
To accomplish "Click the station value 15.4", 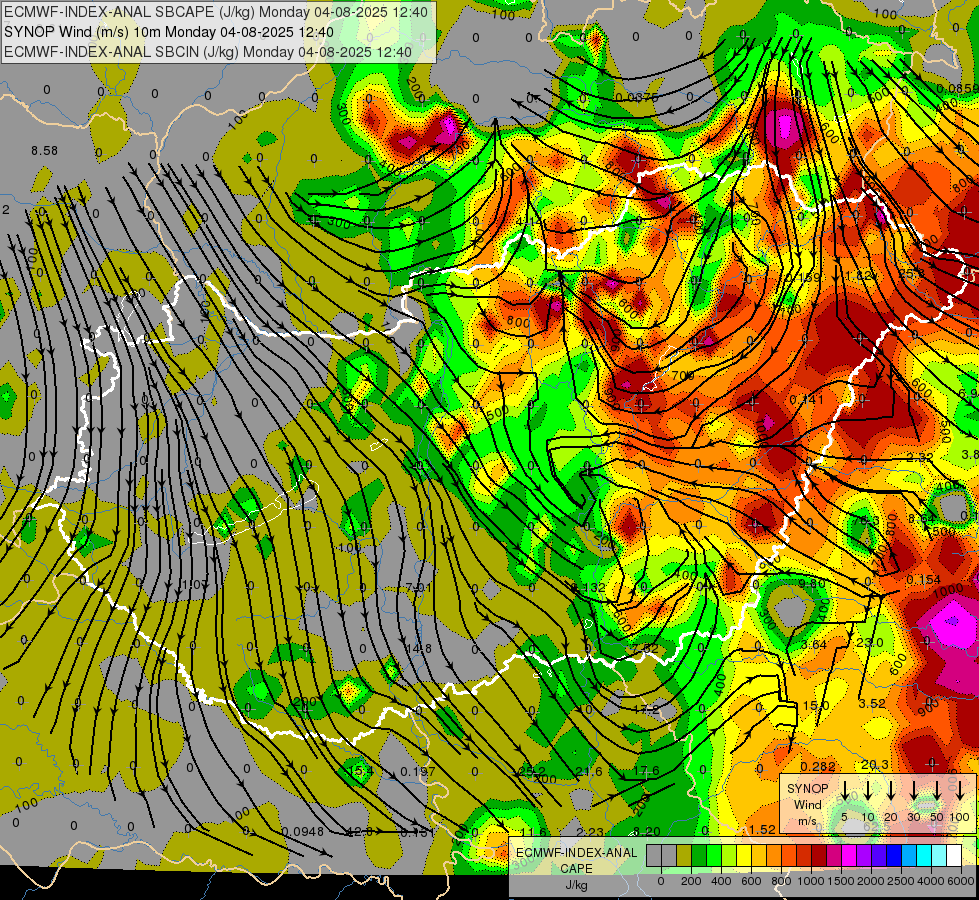I will pos(361,771).
